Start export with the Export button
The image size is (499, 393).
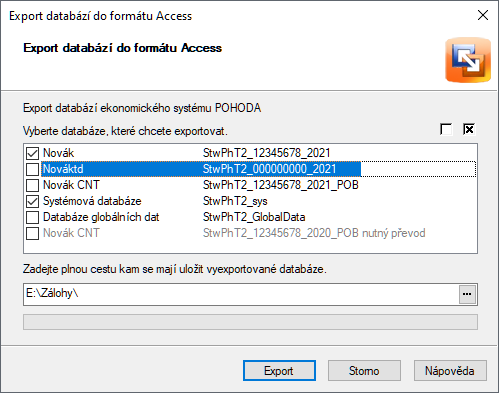pos(279,370)
